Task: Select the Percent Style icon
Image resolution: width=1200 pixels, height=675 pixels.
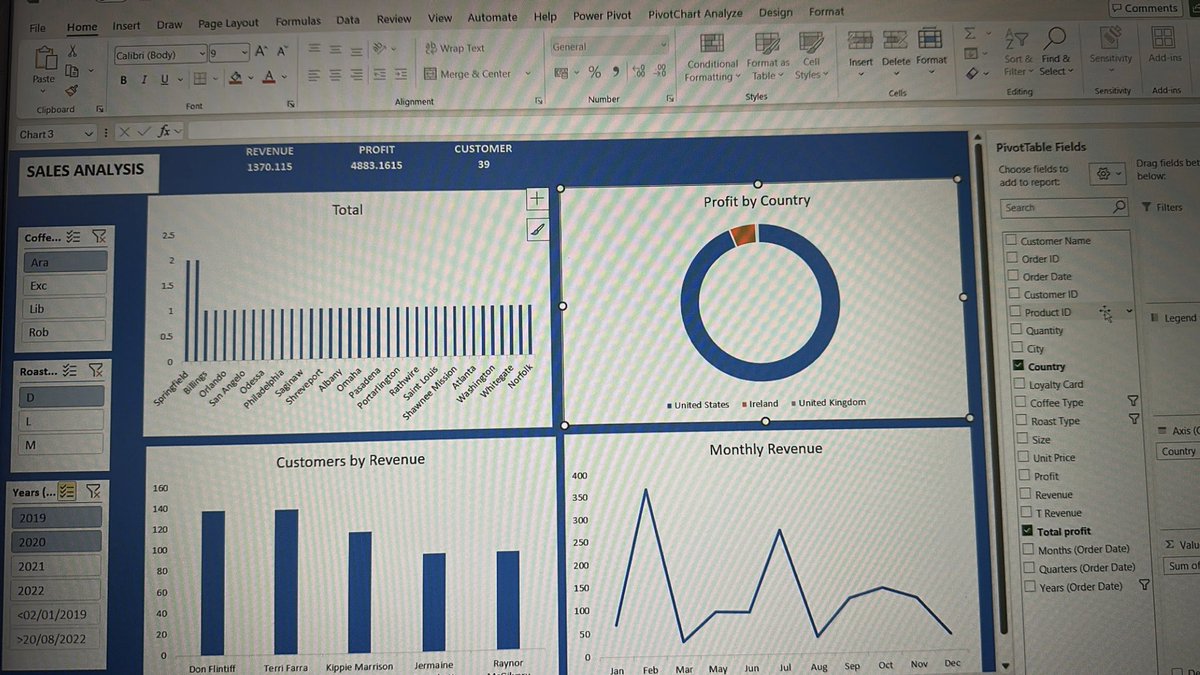Action: tap(596, 73)
